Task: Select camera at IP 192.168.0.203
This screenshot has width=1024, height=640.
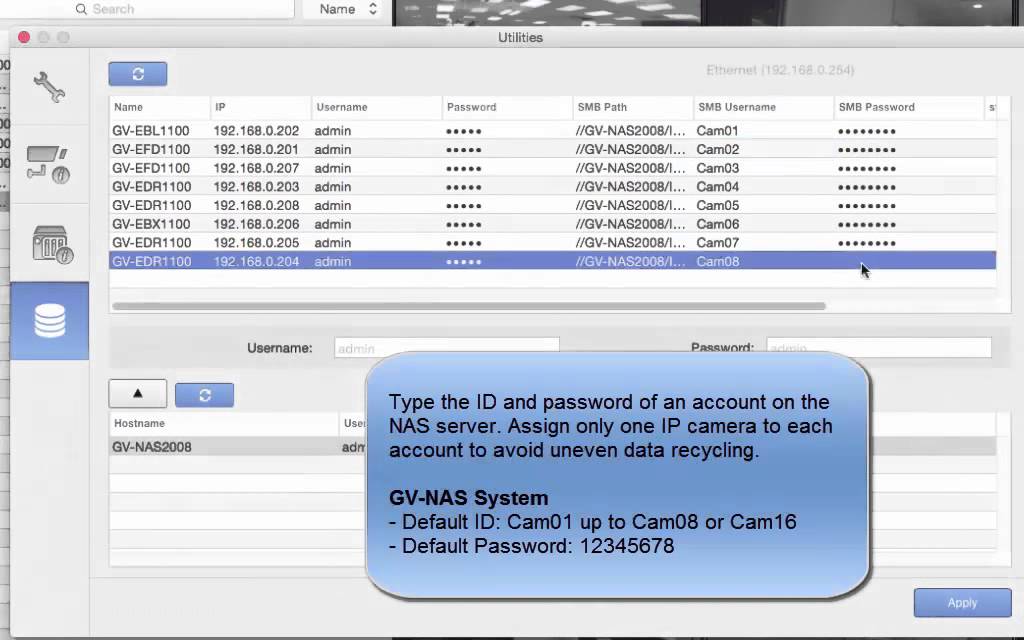Action: tap(552, 187)
